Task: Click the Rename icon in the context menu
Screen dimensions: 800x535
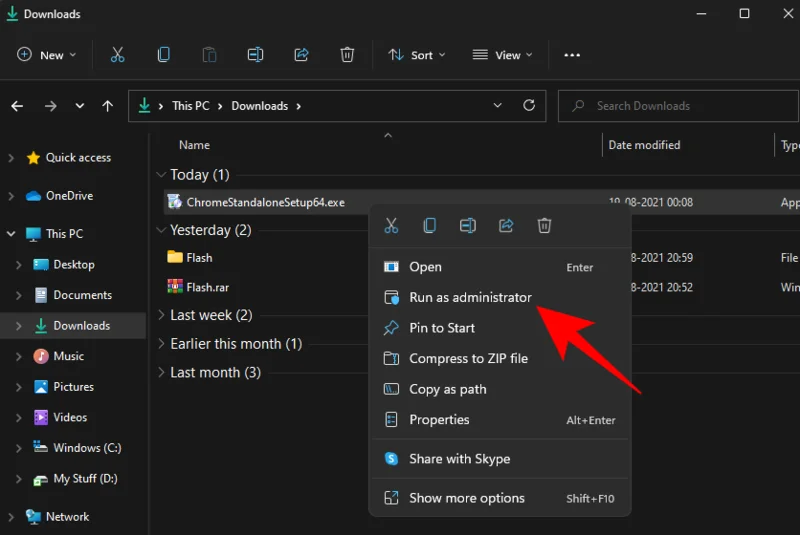Action: (x=468, y=225)
